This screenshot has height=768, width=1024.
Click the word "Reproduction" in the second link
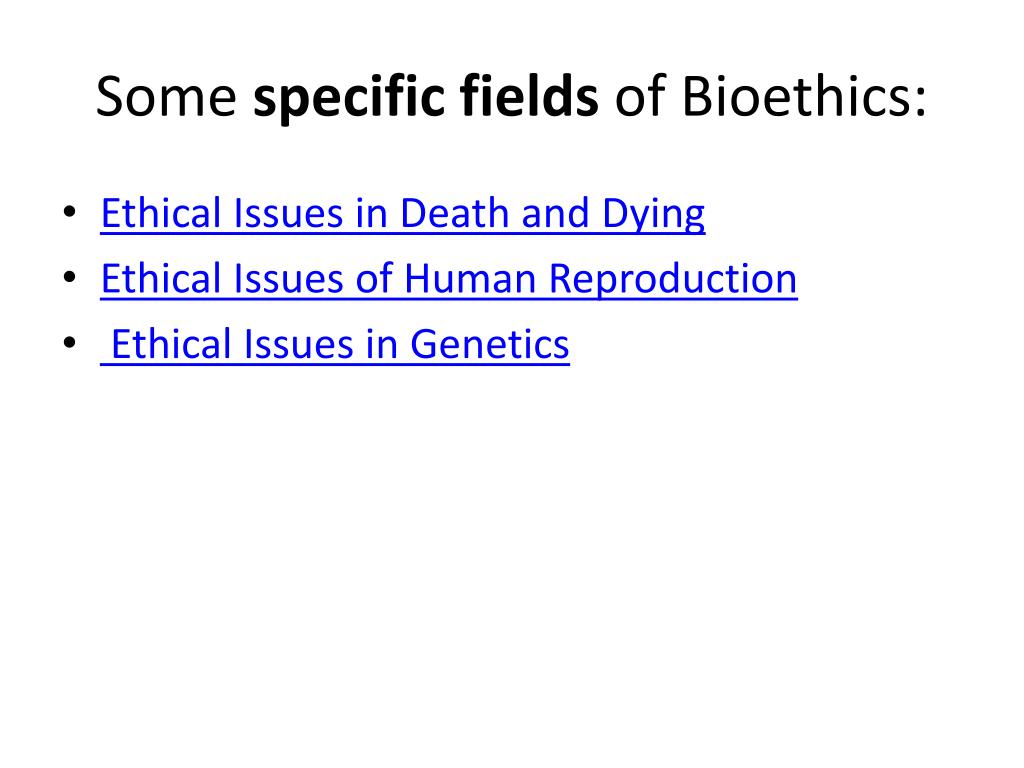(x=673, y=279)
